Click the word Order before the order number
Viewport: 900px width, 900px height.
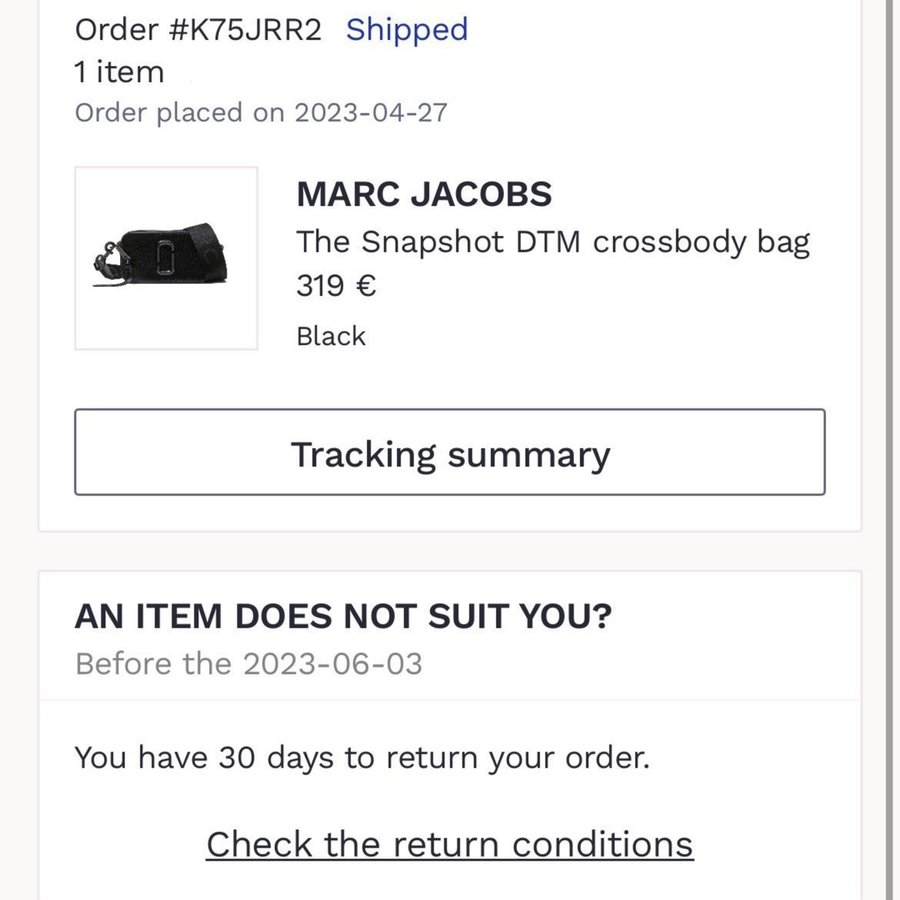click(x=112, y=30)
